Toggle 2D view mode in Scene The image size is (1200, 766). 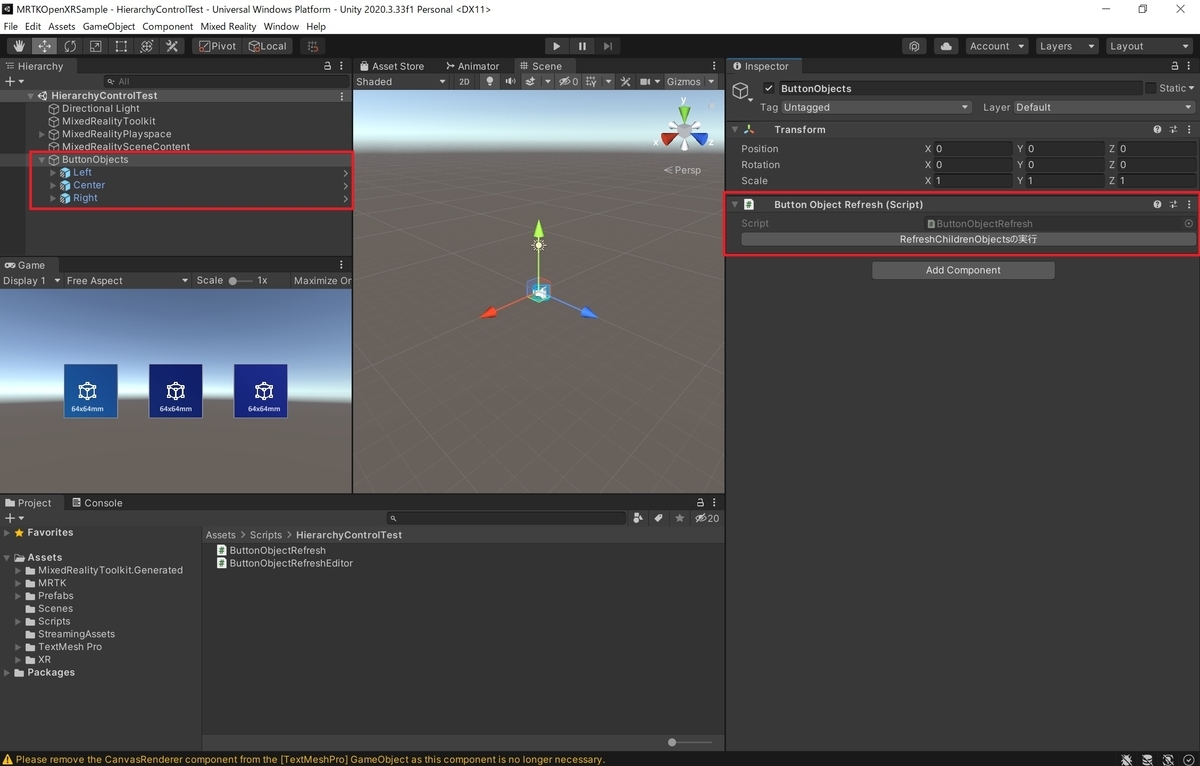point(464,82)
